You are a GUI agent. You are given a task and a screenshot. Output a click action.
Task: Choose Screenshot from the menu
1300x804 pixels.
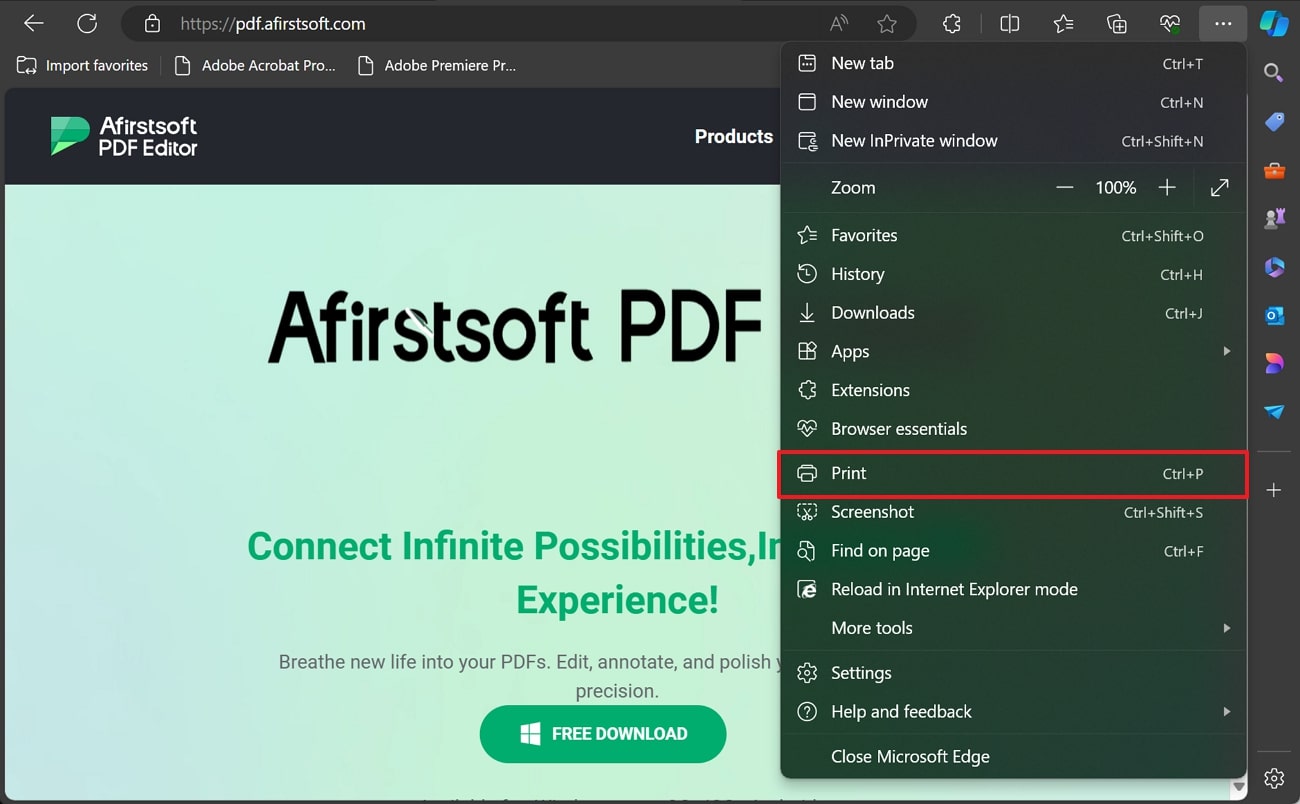(1013, 512)
